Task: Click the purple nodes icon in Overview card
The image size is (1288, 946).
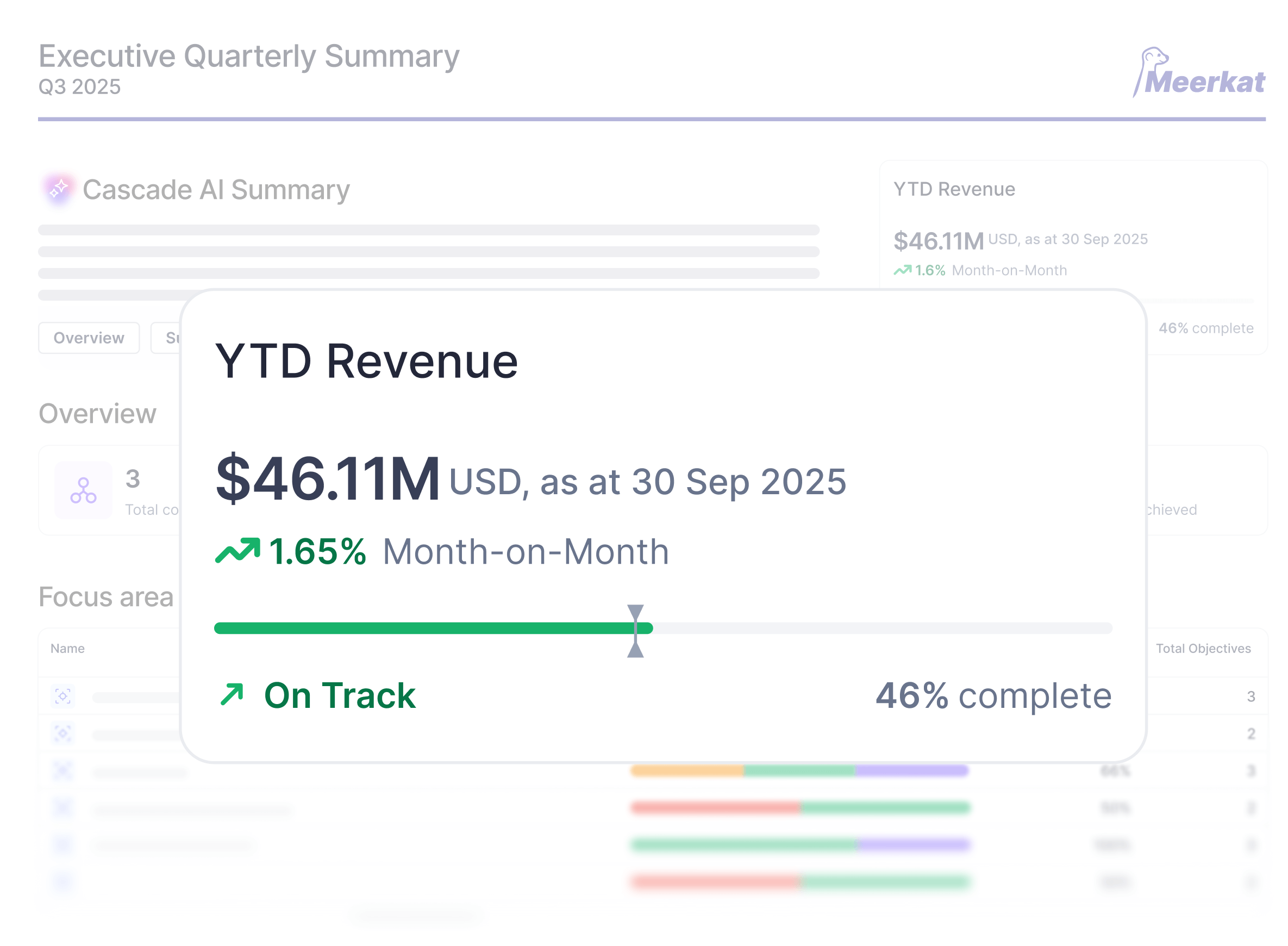Action: point(83,490)
